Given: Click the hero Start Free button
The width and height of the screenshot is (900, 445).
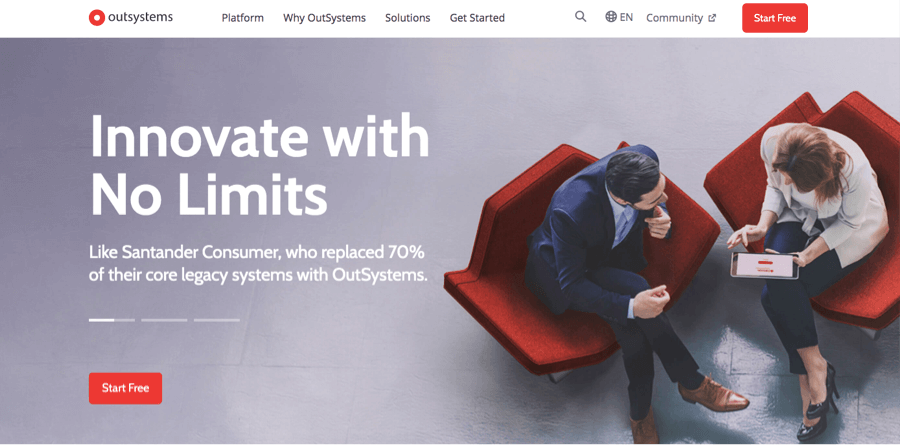Looking at the screenshot, I should pos(125,388).
